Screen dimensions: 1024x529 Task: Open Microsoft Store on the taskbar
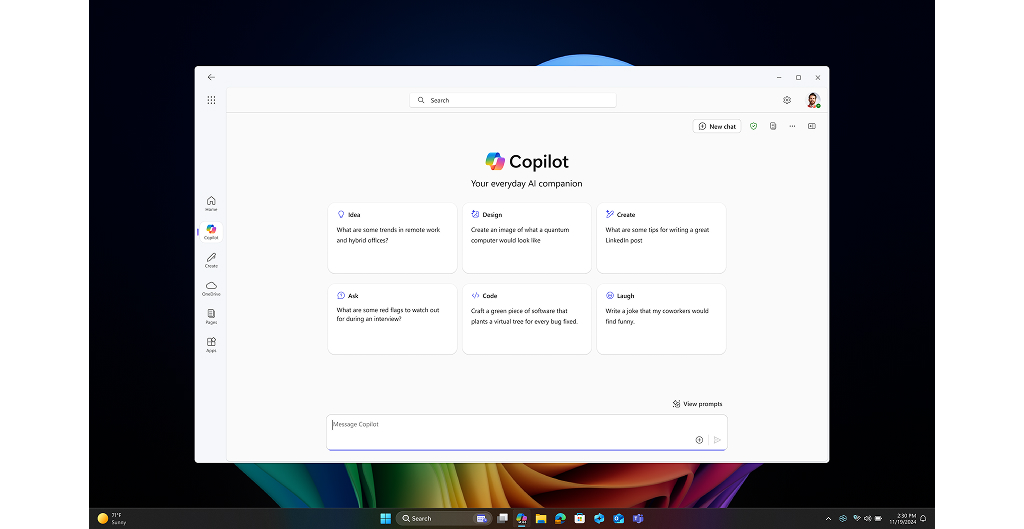pyautogui.click(x=579, y=519)
